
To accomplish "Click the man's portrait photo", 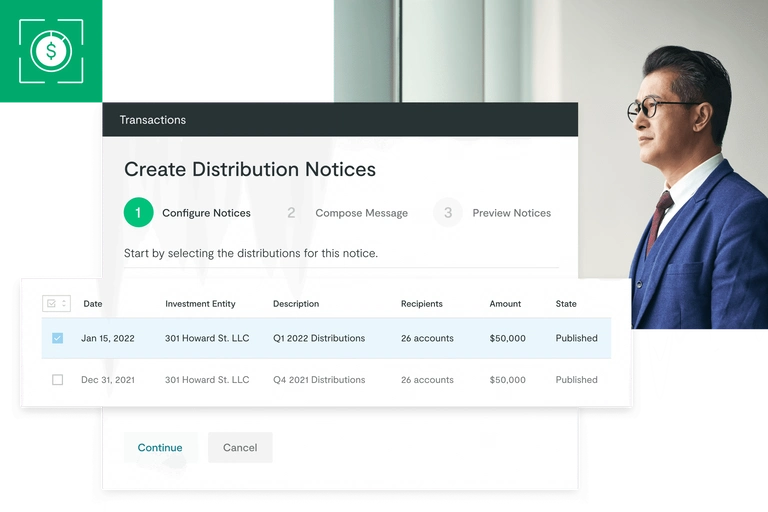I will pos(690,180).
